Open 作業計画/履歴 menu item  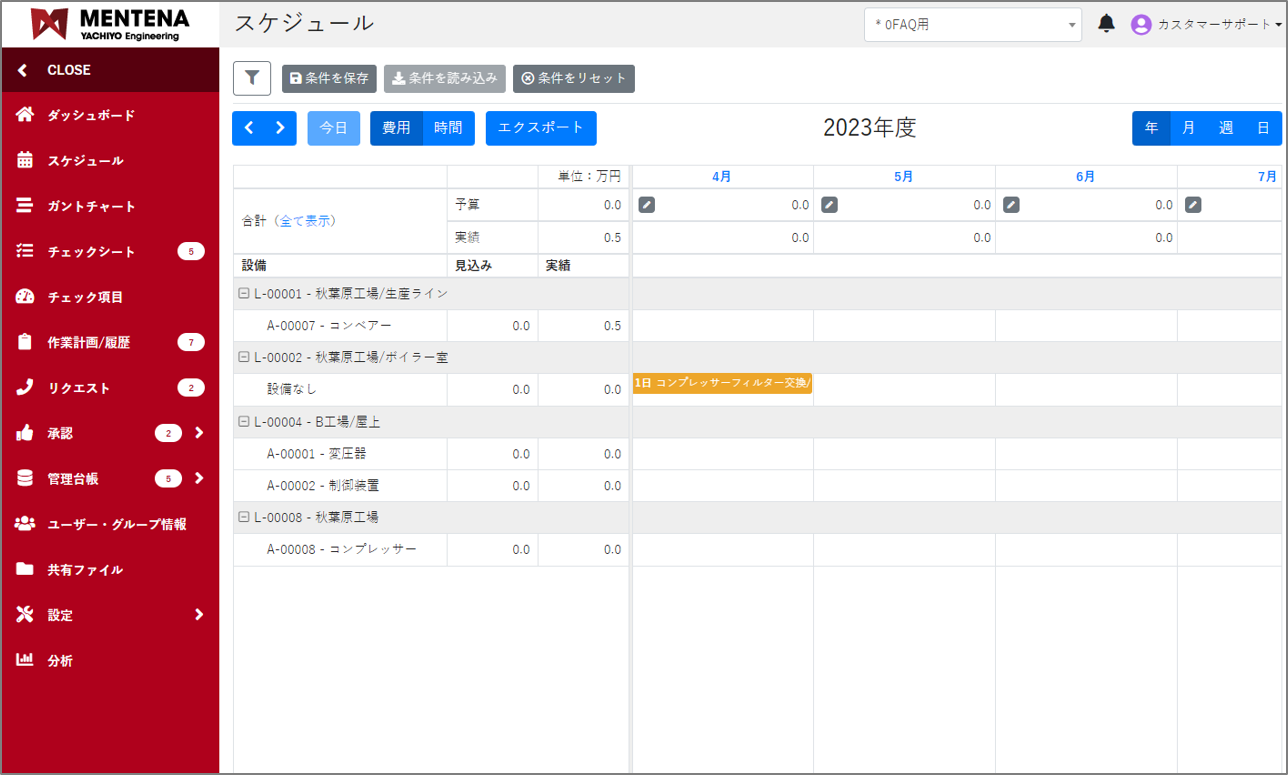pos(88,343)
